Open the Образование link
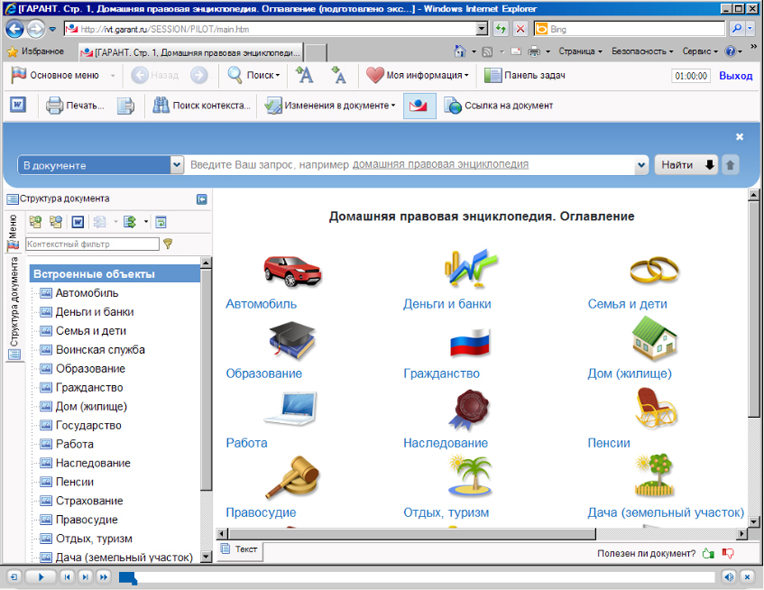 point(264,374)
